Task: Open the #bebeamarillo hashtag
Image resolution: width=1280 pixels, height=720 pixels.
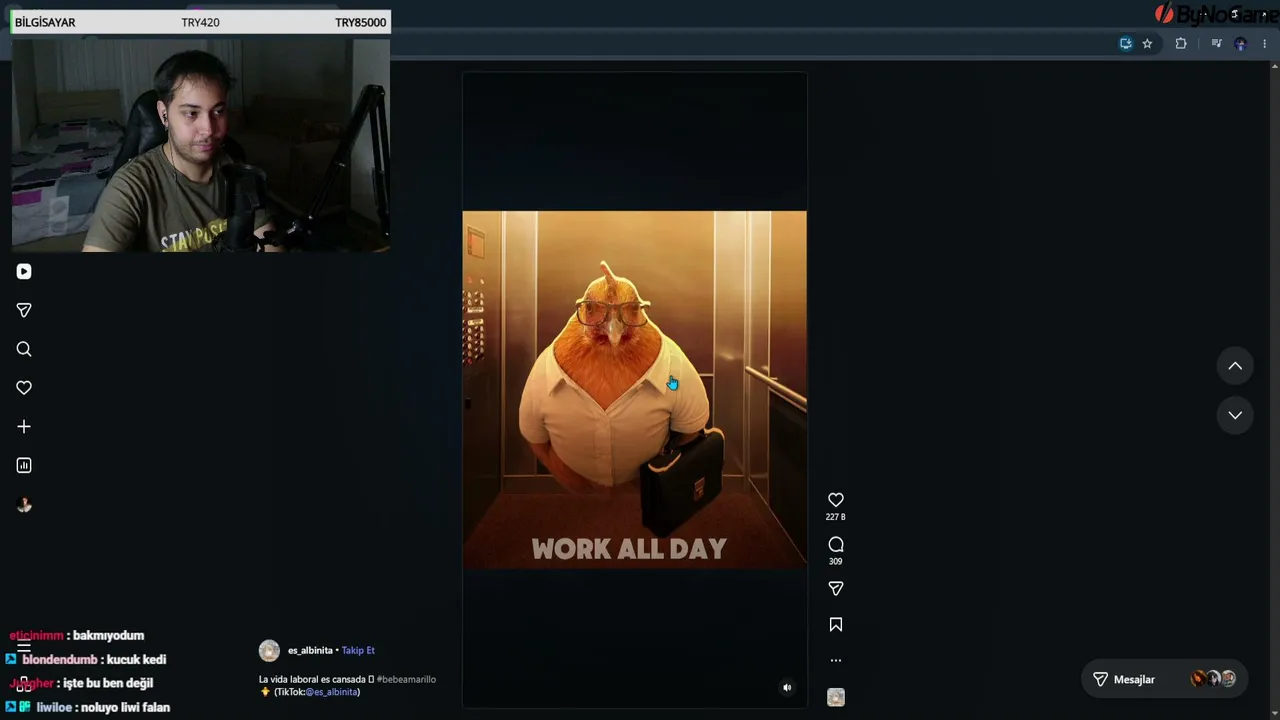Action: pyautogui.click(x=406, y=680)
